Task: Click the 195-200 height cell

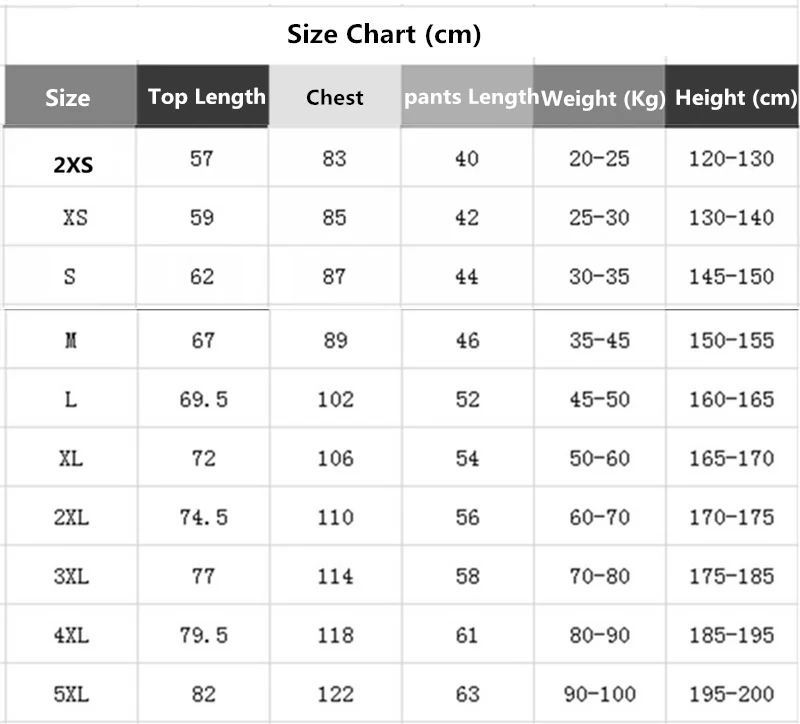Action: [731, 694]
